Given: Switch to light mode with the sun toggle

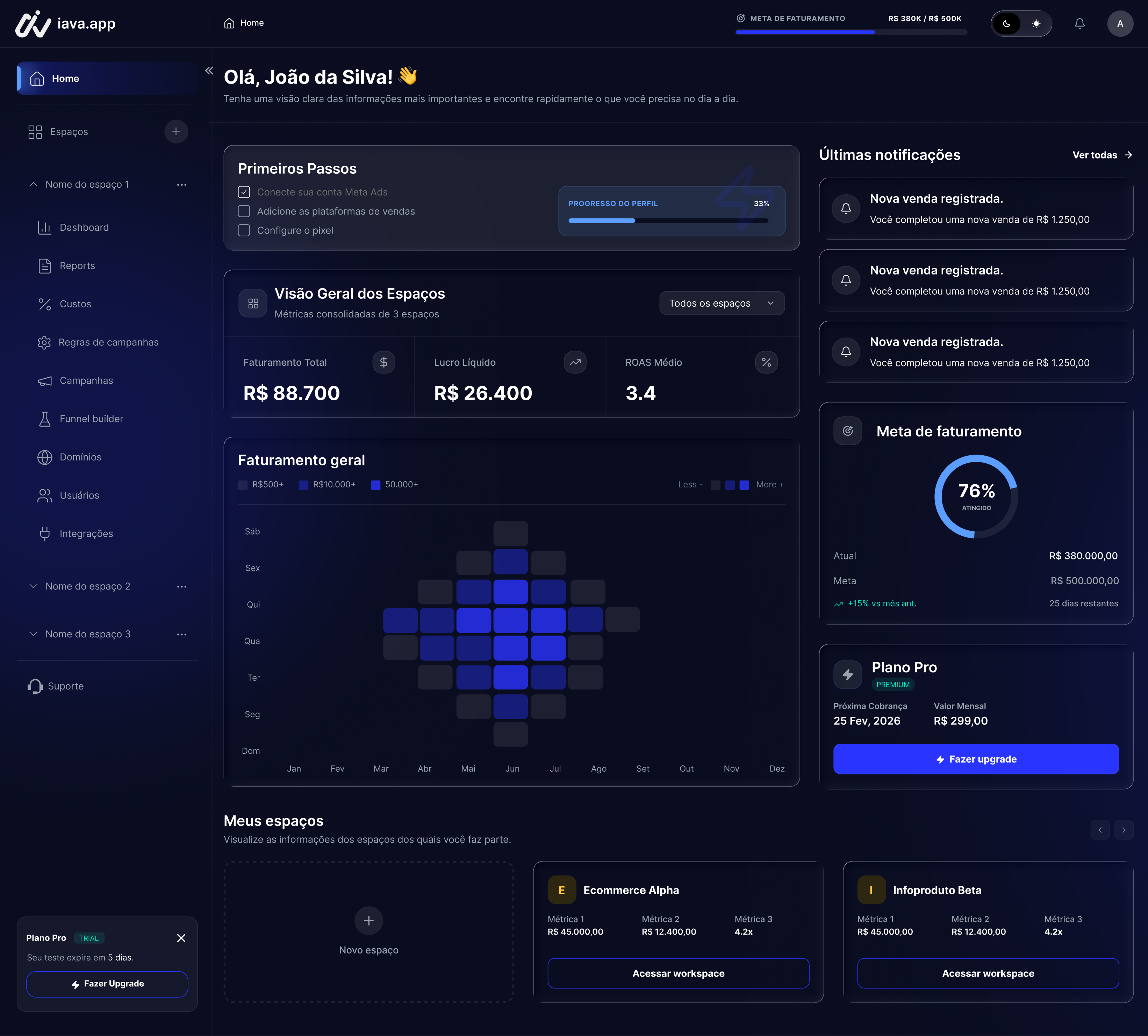Looking at the screenshot, I should (1036, 23).
